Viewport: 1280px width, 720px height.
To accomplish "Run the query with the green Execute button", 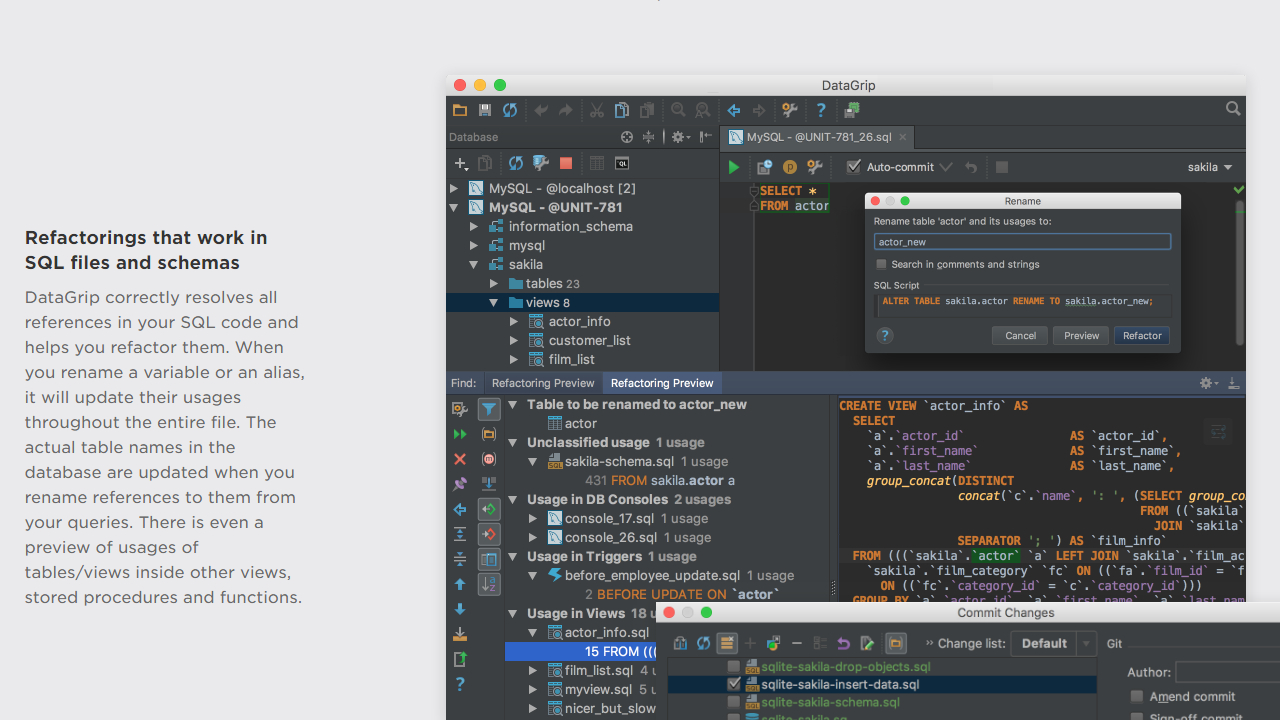I will click(734, 167).
